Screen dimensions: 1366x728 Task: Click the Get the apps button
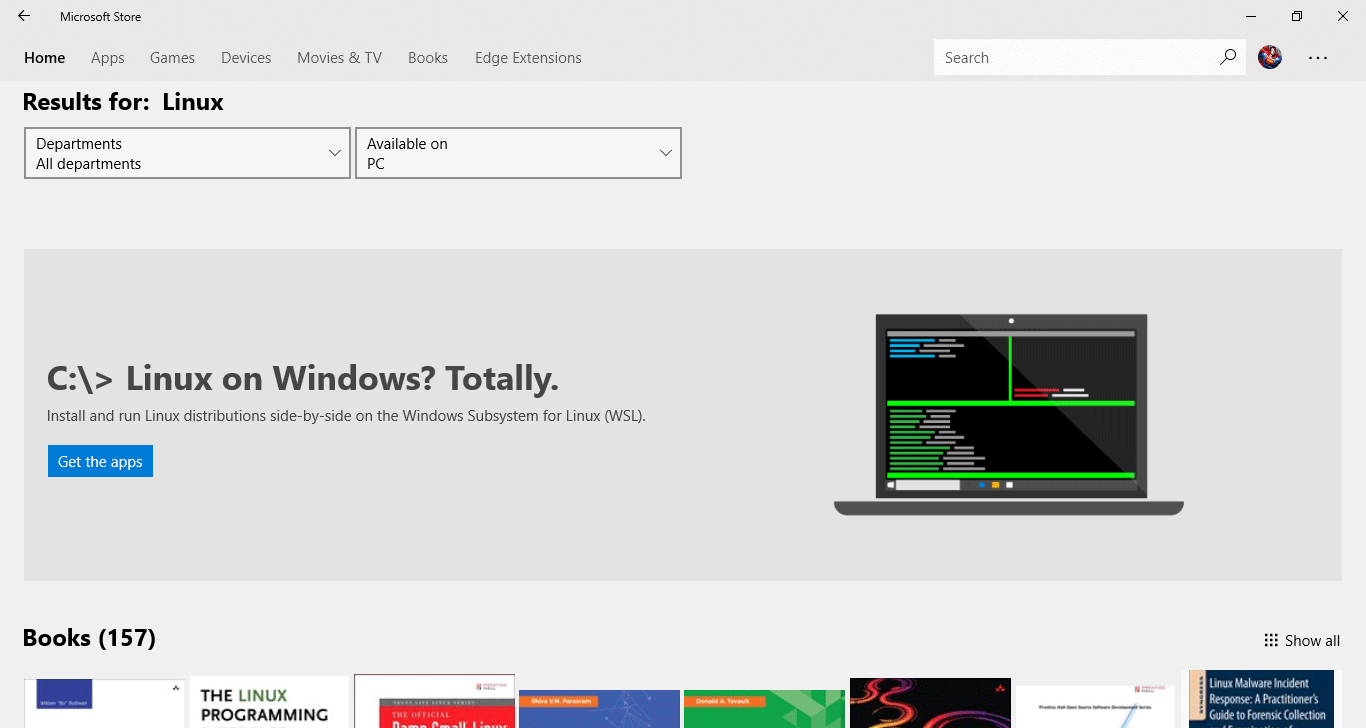click(100, 461)
